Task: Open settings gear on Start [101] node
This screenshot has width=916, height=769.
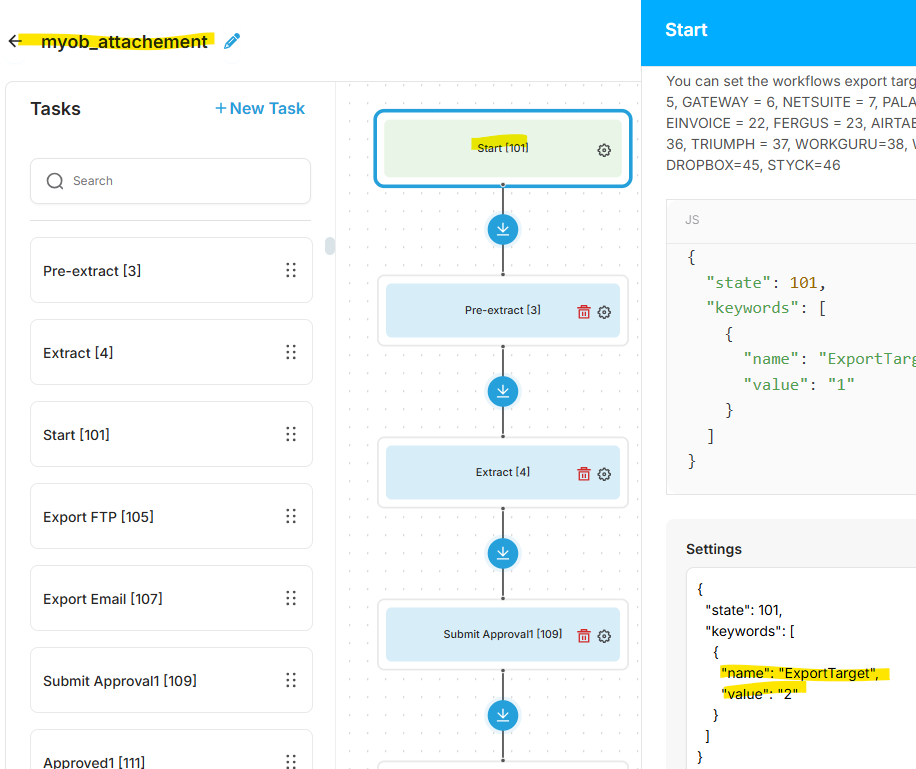Action: [604, 150]
